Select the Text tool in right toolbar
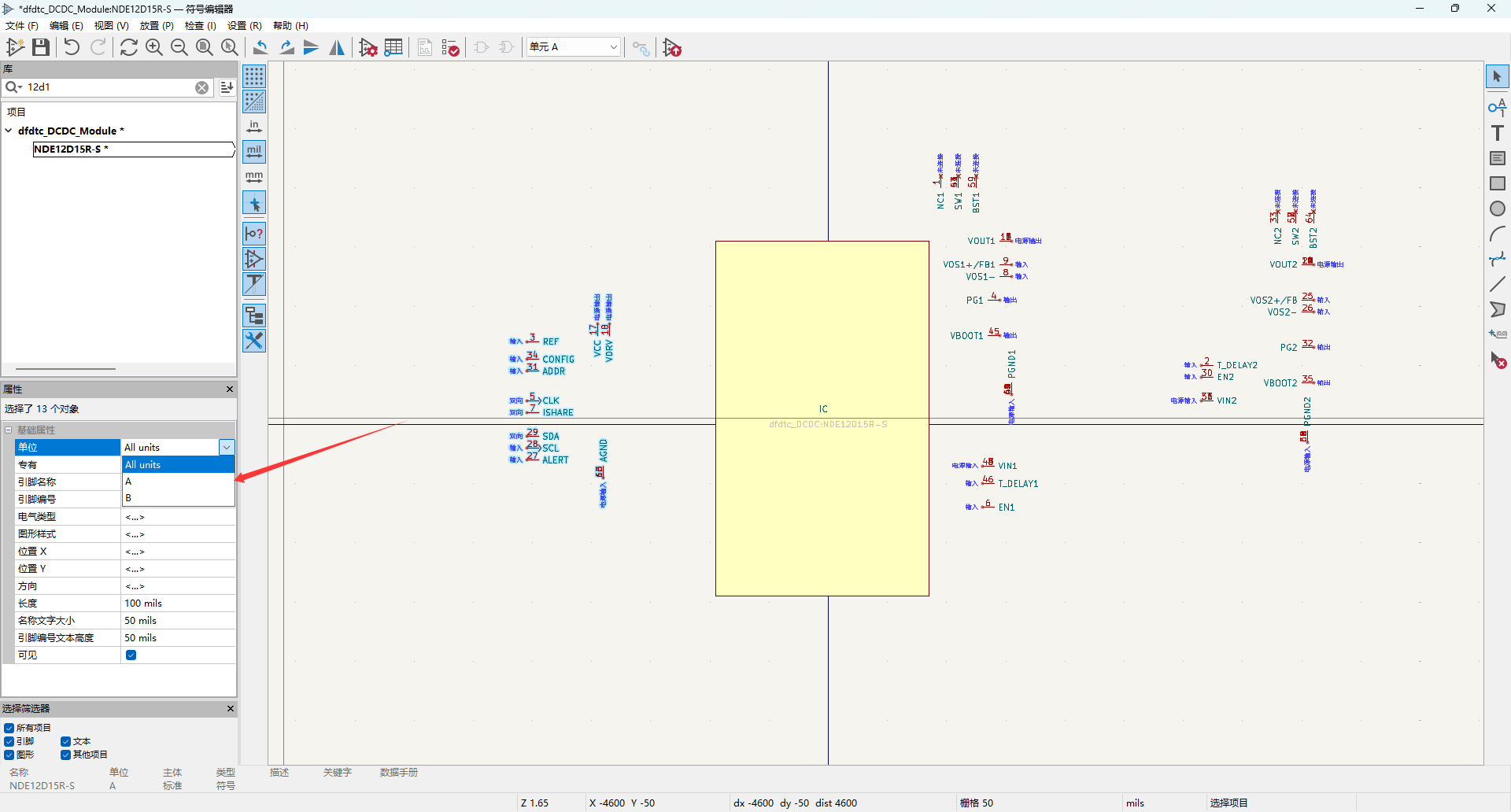This screenshot has height=812, width=1511. (x=1497, y=133)
